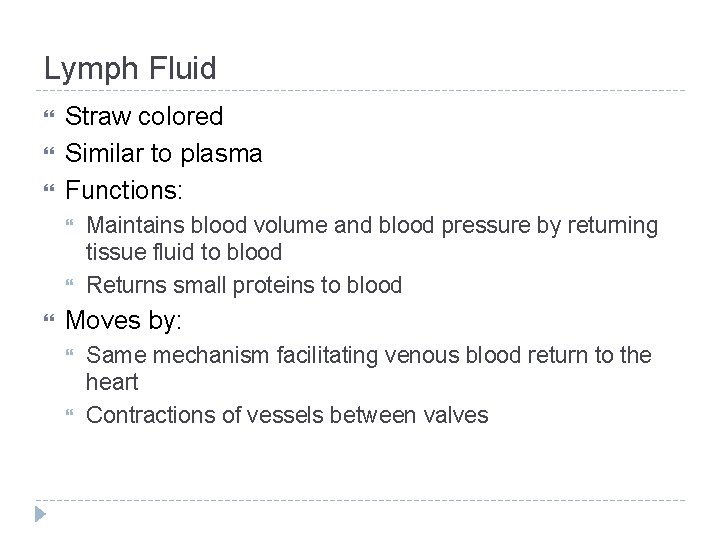Click the bullet marker beside Functions
The image size is (720, 540).
click(49, 191)
